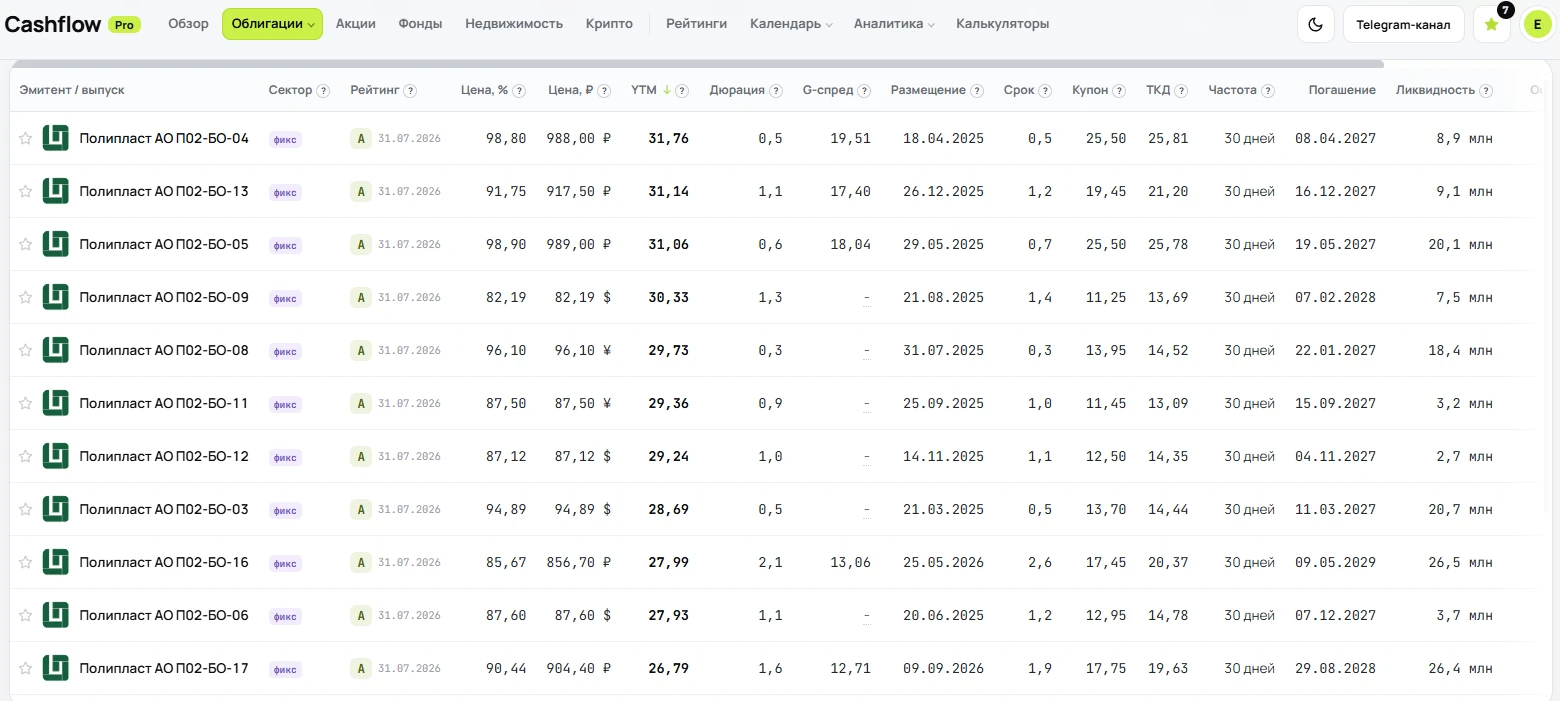Sort by Погашение column header
1560x701 pixels.
click(1342, 90)
